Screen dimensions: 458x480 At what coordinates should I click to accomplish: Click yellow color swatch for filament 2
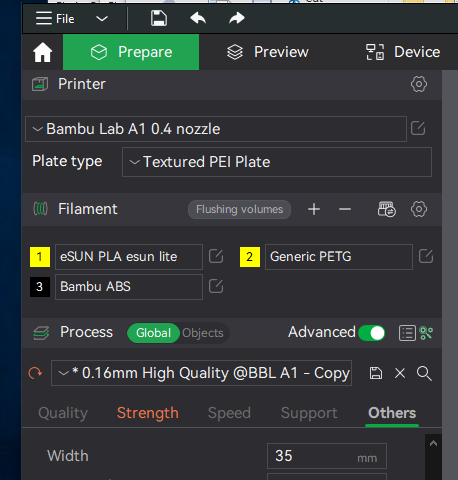click(250, 257)
